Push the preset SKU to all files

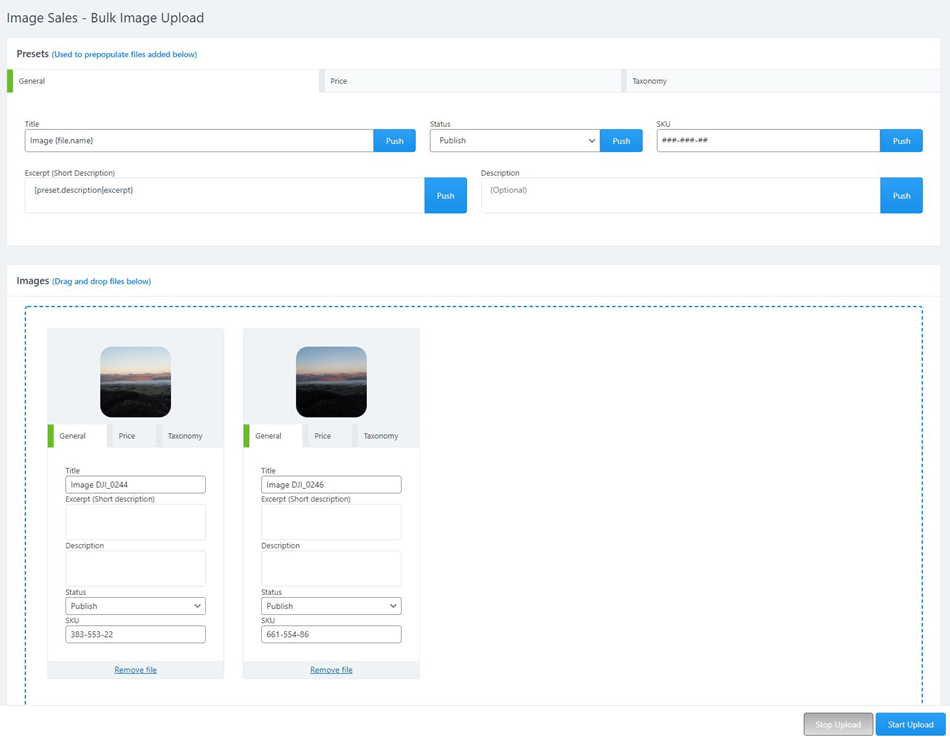click(902, 141)
